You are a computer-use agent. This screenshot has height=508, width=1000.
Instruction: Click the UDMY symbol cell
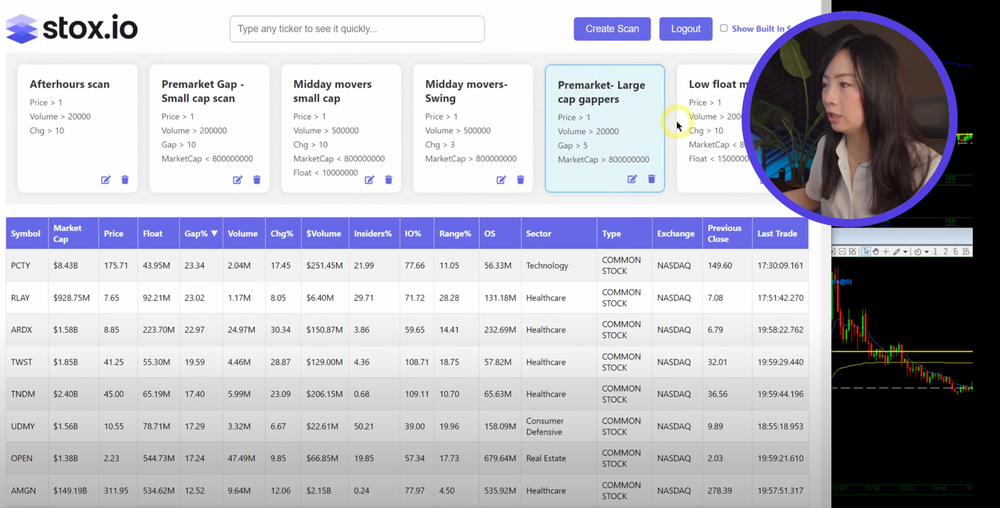(x=27, y=426)
